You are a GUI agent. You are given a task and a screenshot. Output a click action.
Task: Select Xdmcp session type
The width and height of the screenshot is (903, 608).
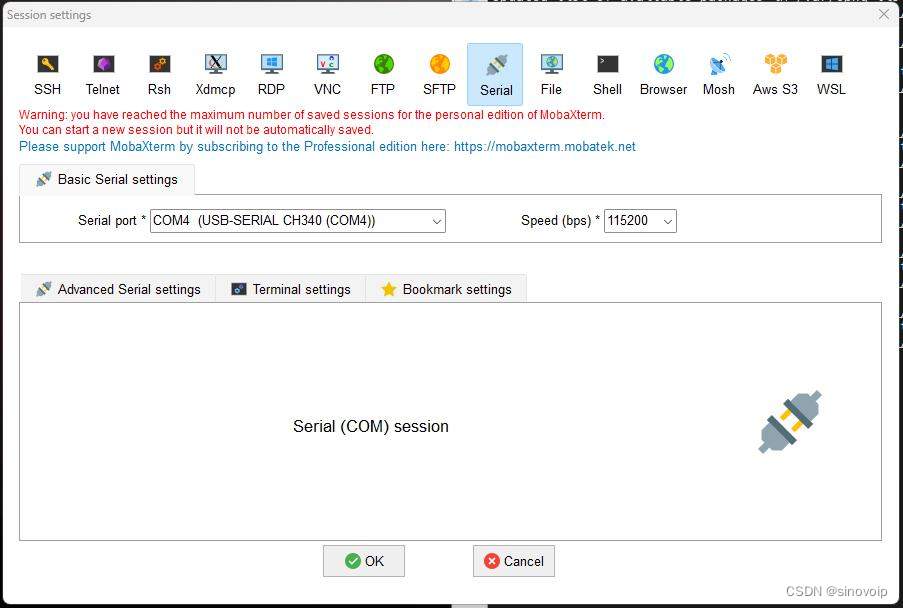[x=215, y=74]
